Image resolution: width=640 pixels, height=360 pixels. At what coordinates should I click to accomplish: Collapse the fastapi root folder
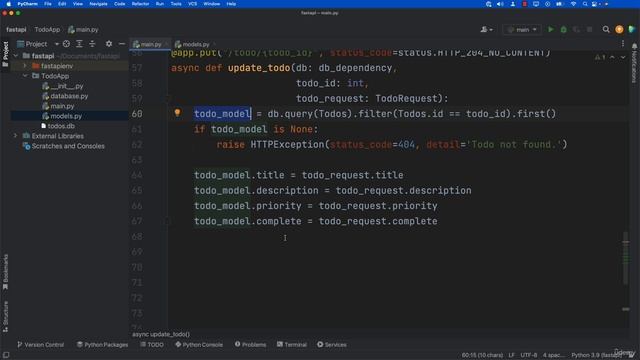click(16, 56)
